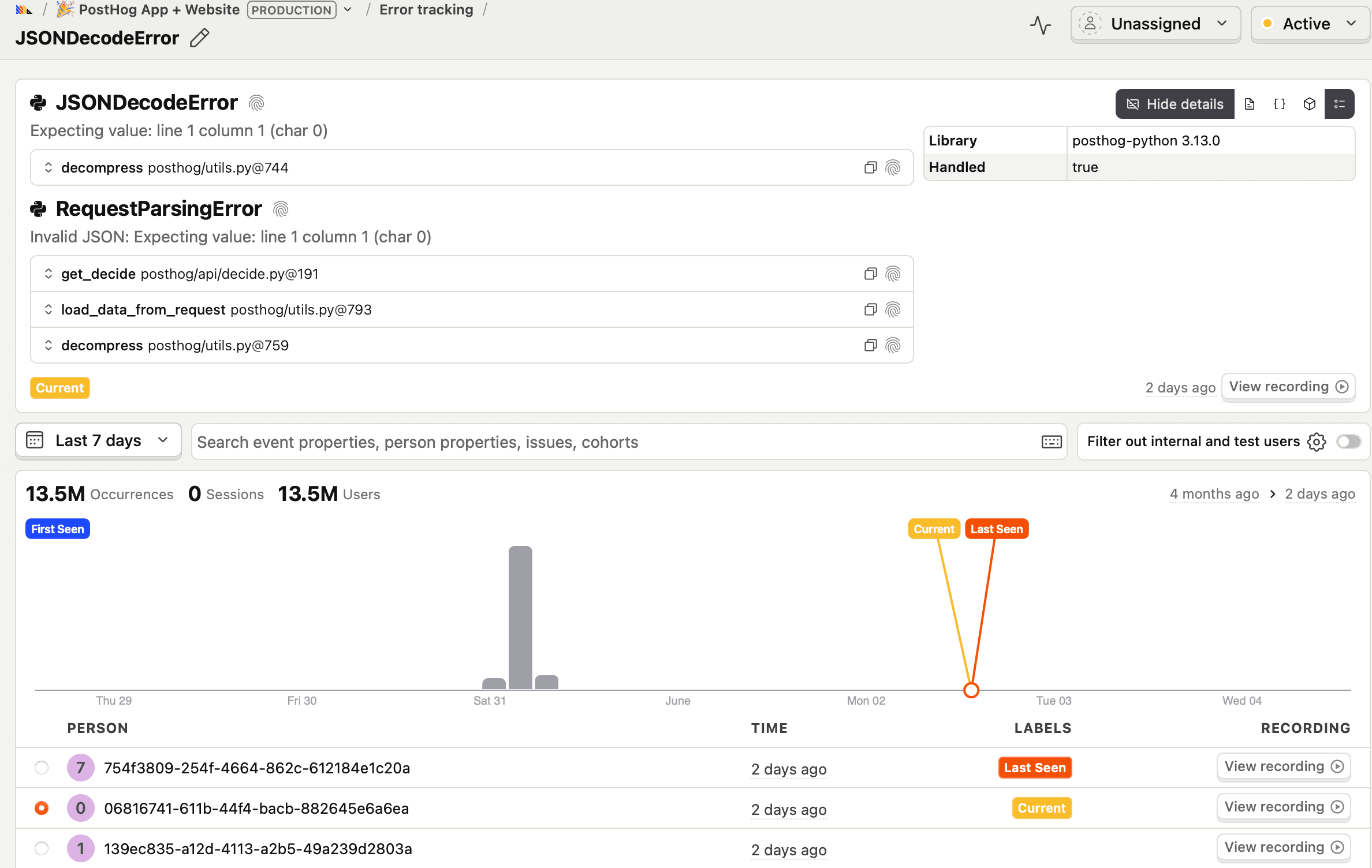The height and width of the screenshot is (868, 1372).
Task: Click the Current chart marker label
Action: click(x=934, y=529)
